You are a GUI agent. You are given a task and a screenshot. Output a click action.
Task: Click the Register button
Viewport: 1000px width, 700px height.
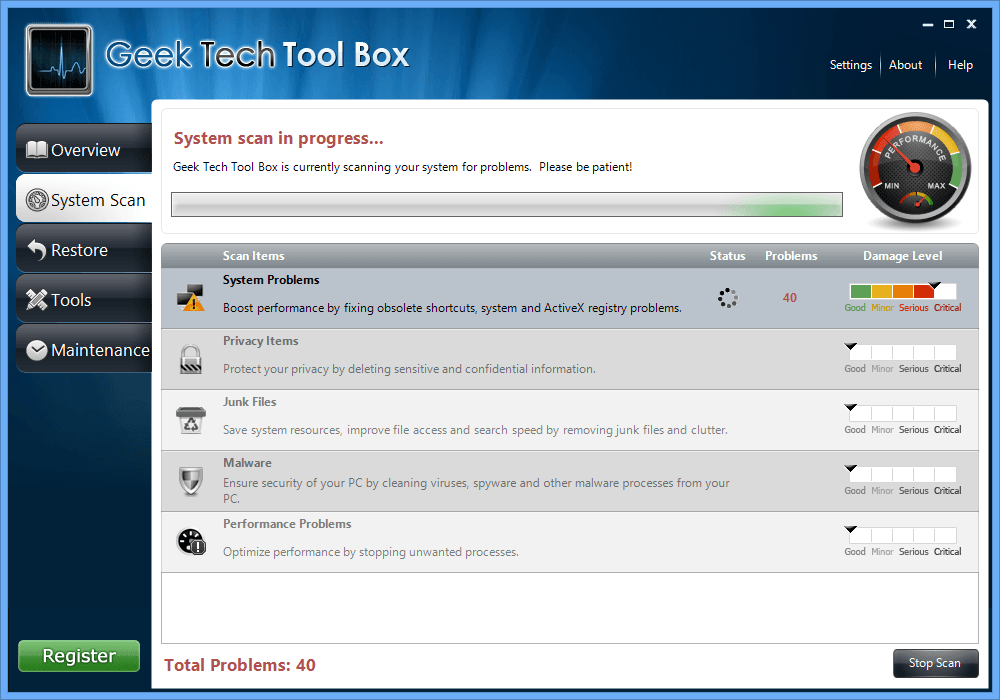click(x=78, y=656)
